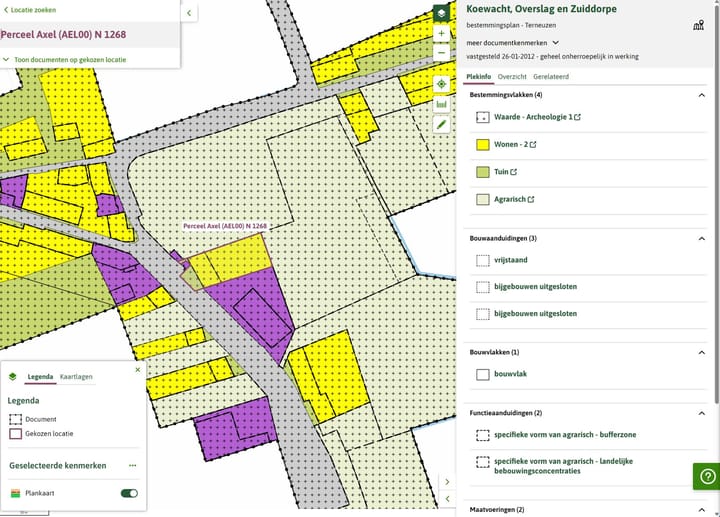Collapse the left search panel
Viewport: 720px width, 517px height.
[190, 13]
